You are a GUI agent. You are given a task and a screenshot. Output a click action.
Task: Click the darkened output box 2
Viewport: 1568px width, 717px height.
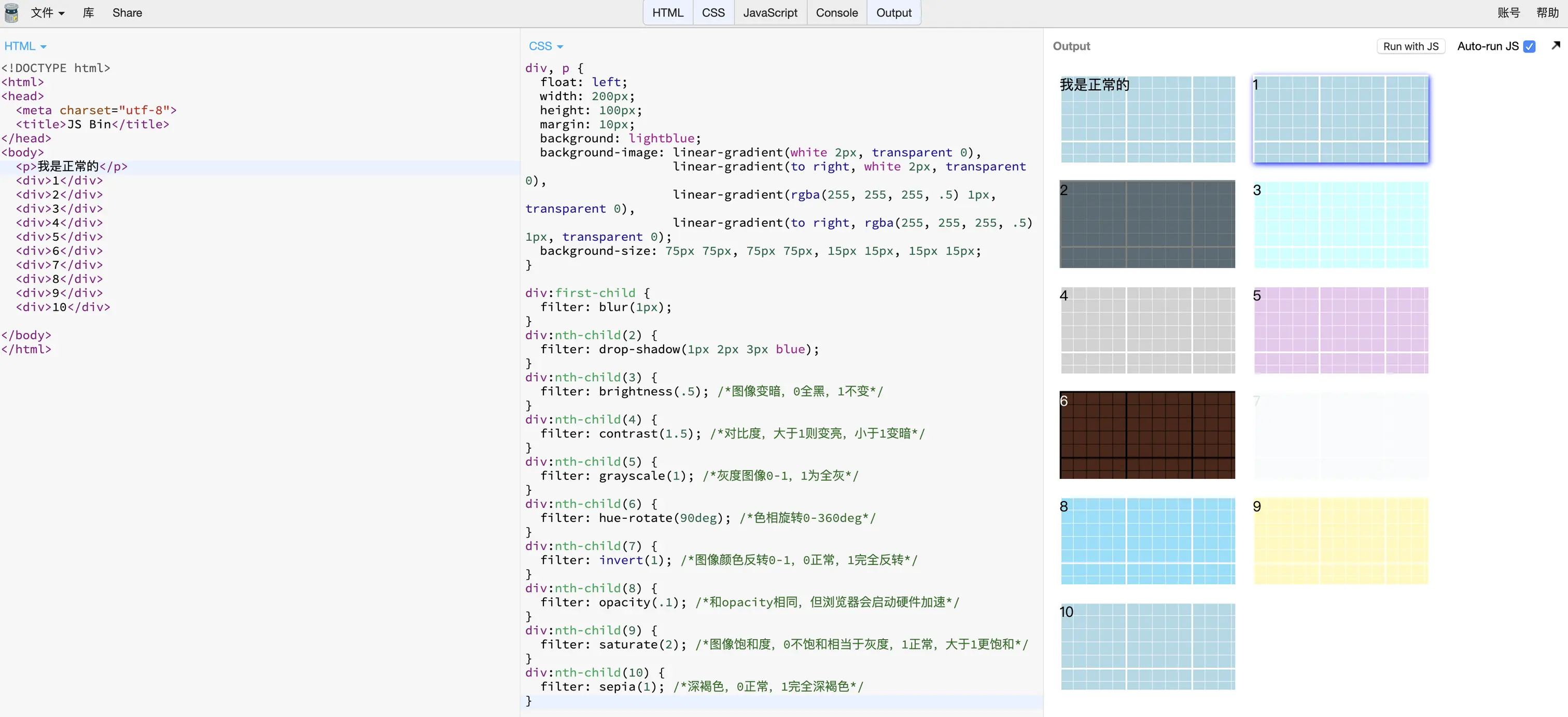[x=1147, y=224]
